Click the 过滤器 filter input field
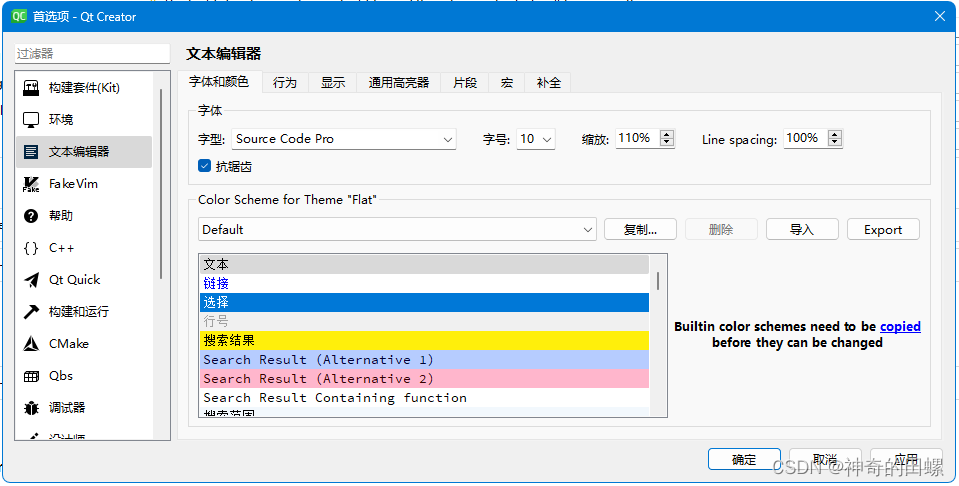 [92, 54]
